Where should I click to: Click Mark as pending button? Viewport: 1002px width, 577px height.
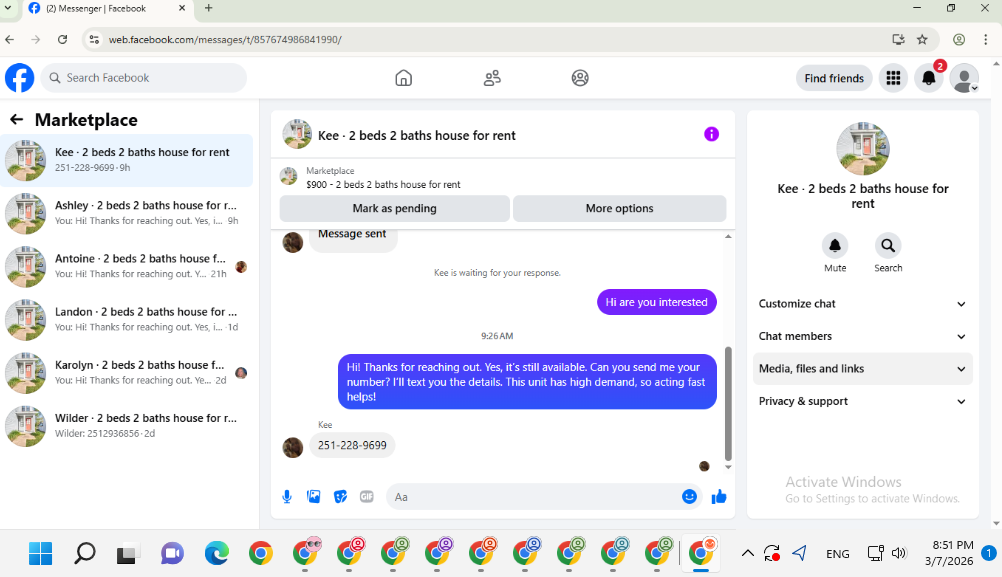click(x=394, y=208)
